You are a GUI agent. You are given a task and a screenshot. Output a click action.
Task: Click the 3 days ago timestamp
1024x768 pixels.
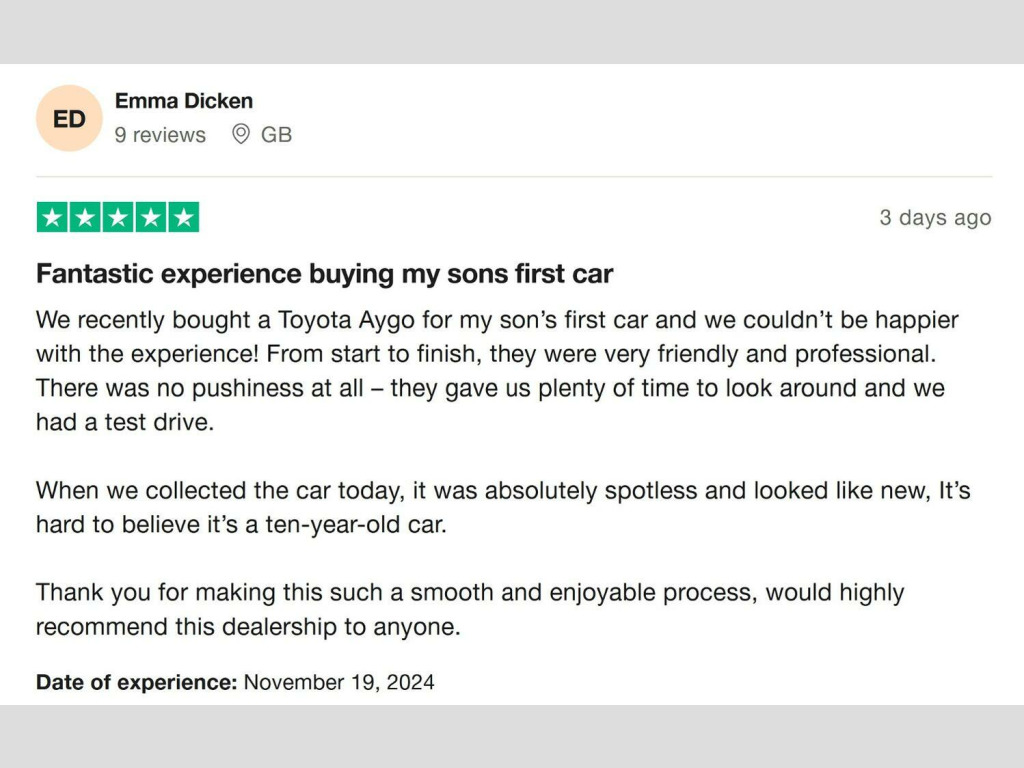click(935, 217)
